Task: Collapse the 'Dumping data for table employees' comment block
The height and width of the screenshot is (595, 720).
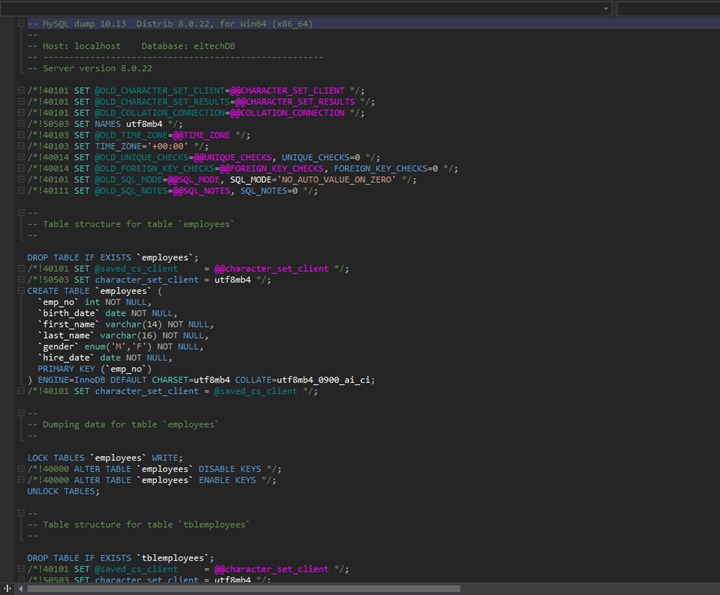Action: coord(21,413)
